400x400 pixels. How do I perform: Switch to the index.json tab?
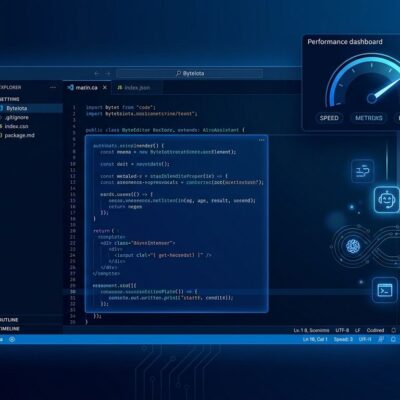pos(137,88)
